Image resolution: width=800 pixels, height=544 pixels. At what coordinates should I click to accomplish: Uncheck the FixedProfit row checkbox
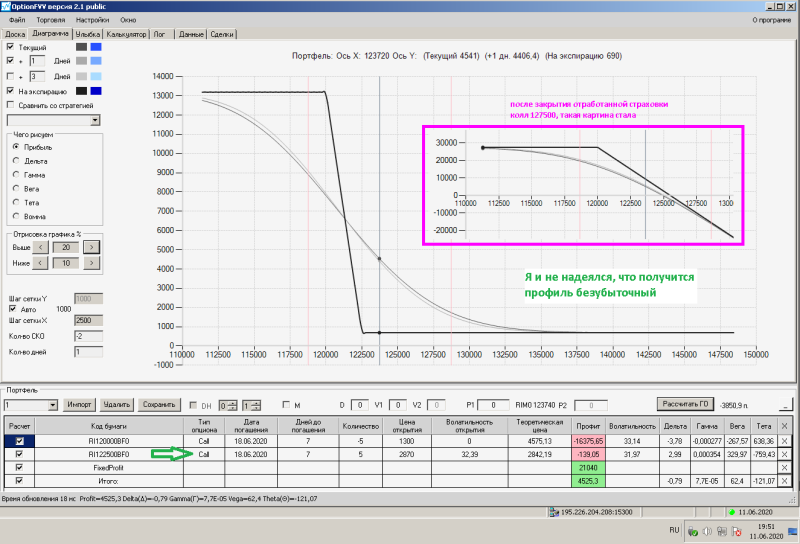(19, 467)
